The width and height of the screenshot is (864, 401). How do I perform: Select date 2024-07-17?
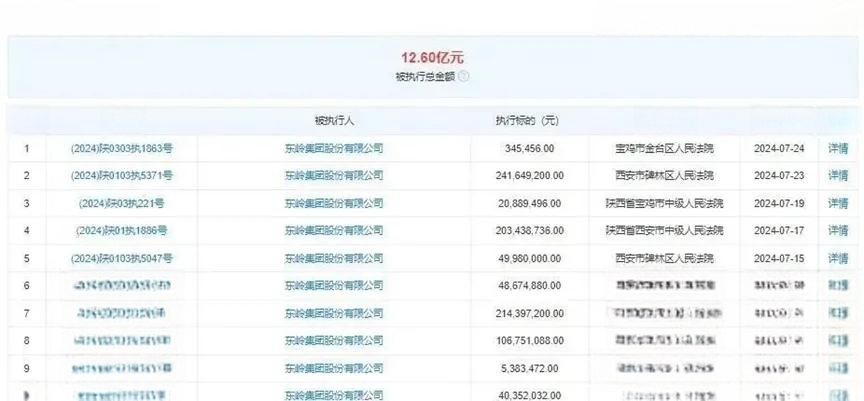pos(779,231)
